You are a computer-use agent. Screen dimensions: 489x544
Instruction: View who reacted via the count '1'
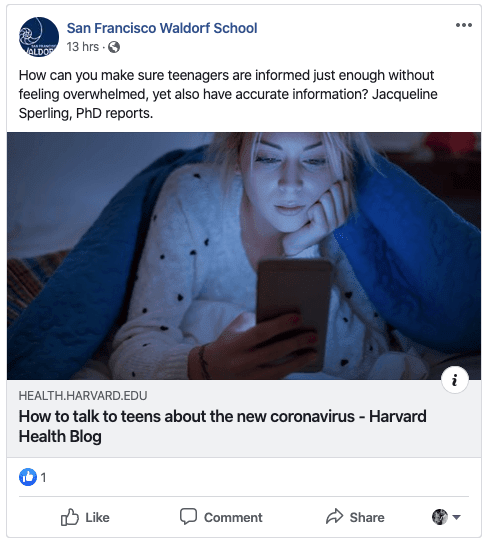pos(43,477)
